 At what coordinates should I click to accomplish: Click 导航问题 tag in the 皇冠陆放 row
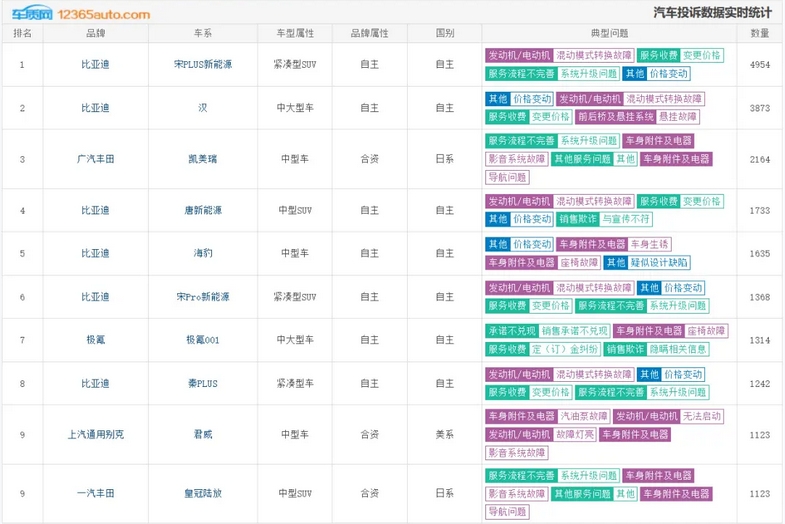[x=507, y=511]
